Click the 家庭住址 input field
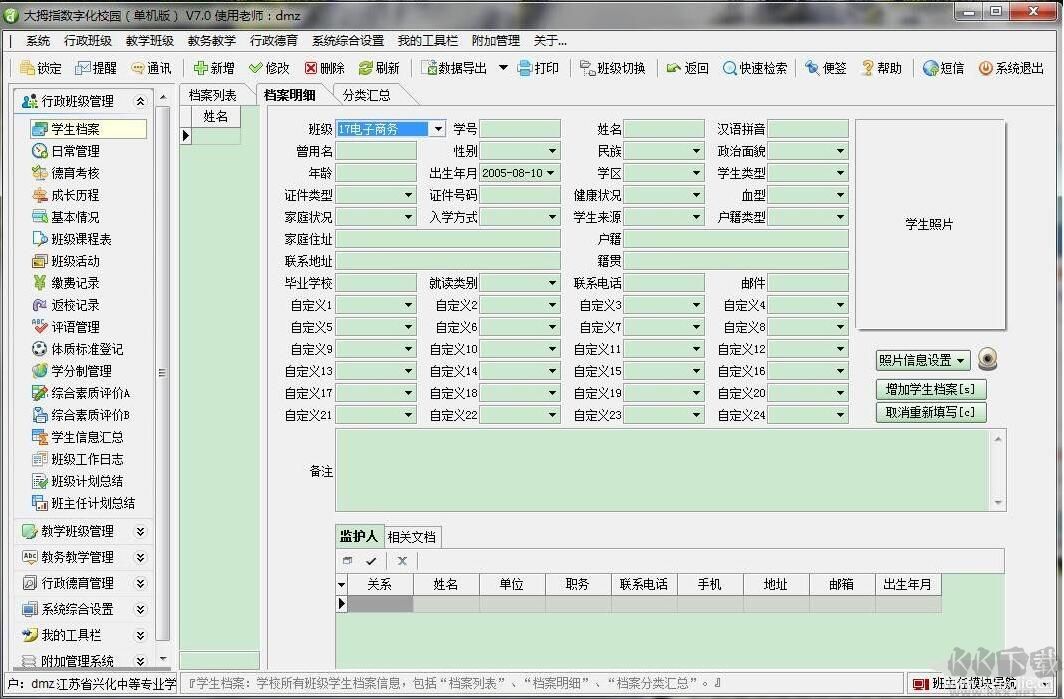This screenshot has height=699, width=1064. pos(448,239)
